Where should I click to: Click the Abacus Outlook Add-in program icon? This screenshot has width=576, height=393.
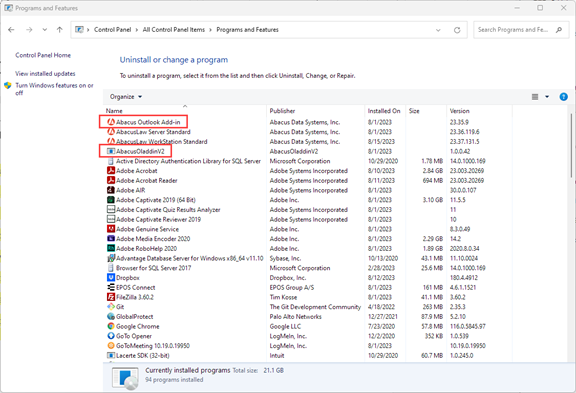pyautogui.click(x=111, y=122)
